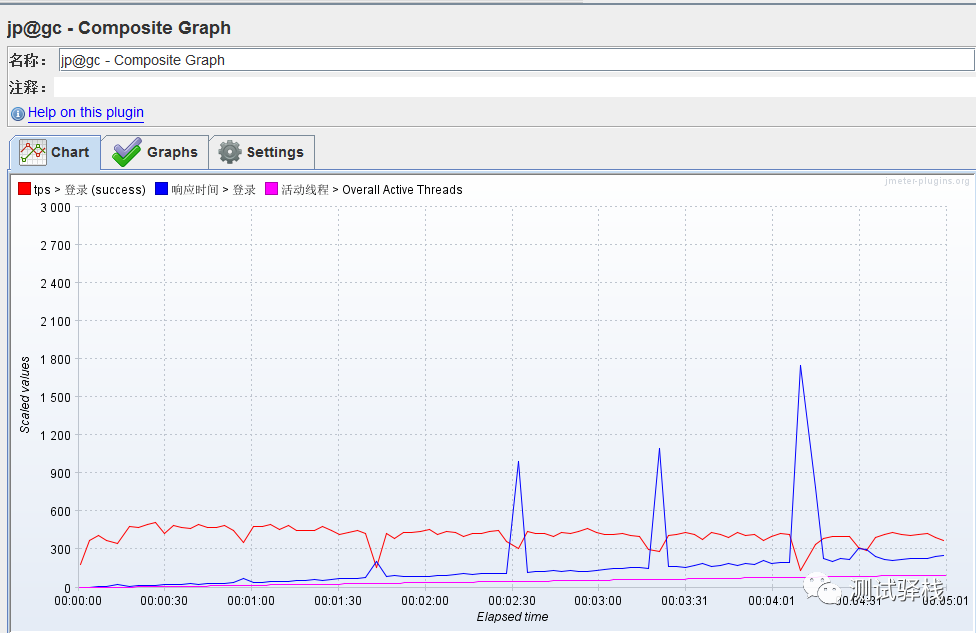The height and width of the screenshot is (633, 976).
Task: Click the WeChat watermark logo icon
Action: pyautogui.click(x=824, y=588)
